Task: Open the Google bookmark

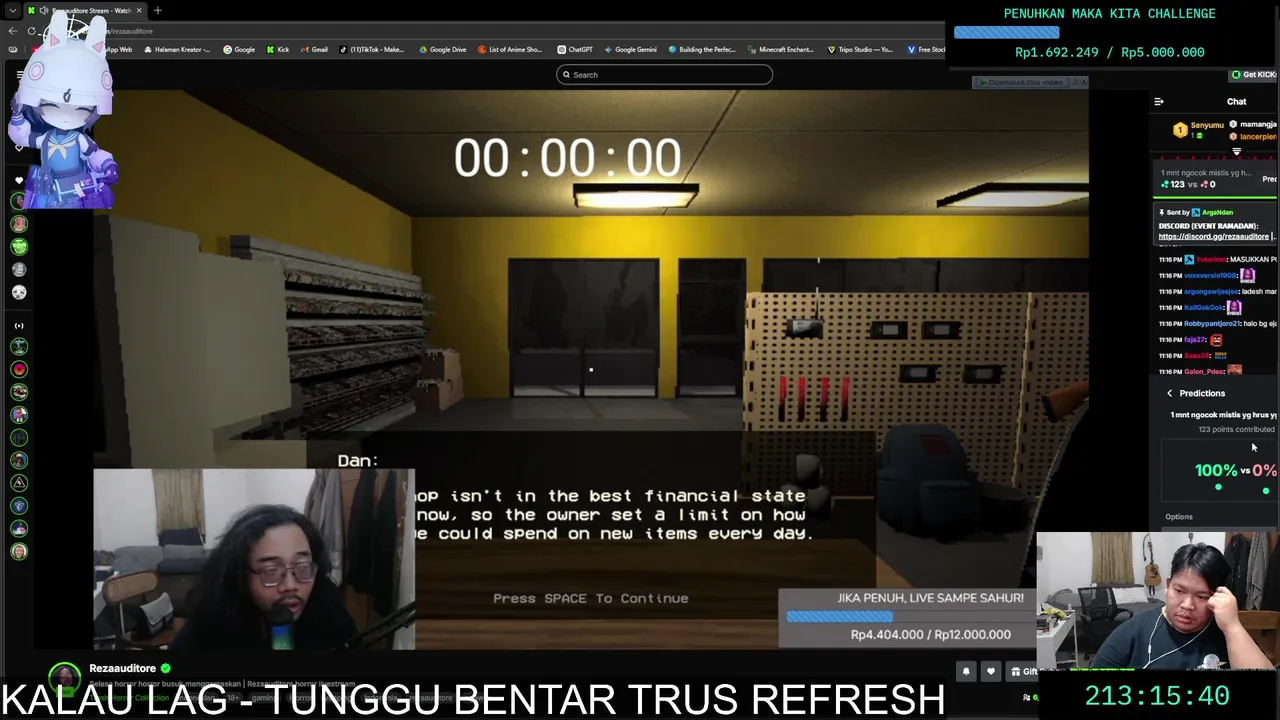Action: [x=239, y=49]
